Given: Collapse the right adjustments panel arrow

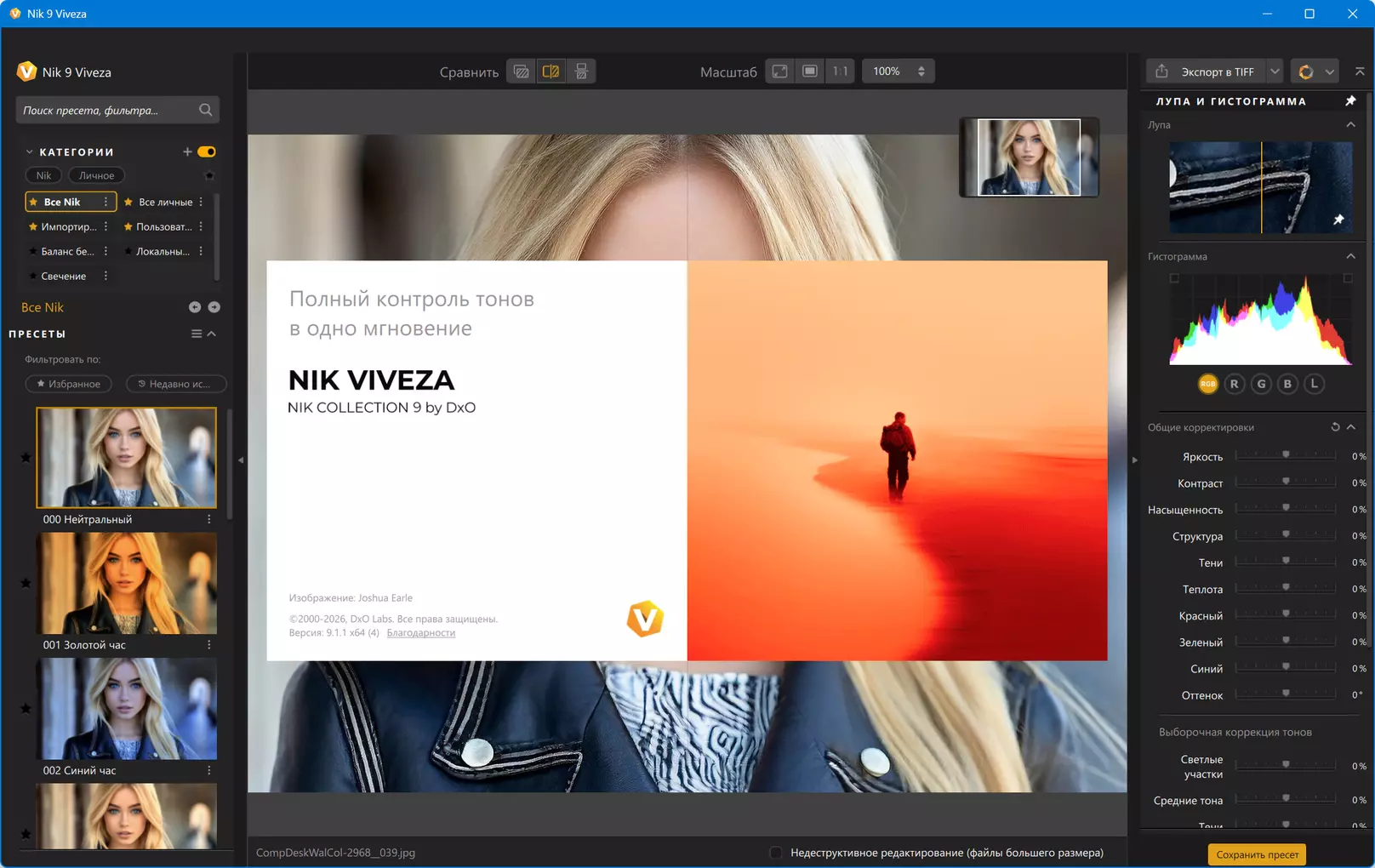Looking at the screenshot, I should (x=1134, y=460).
